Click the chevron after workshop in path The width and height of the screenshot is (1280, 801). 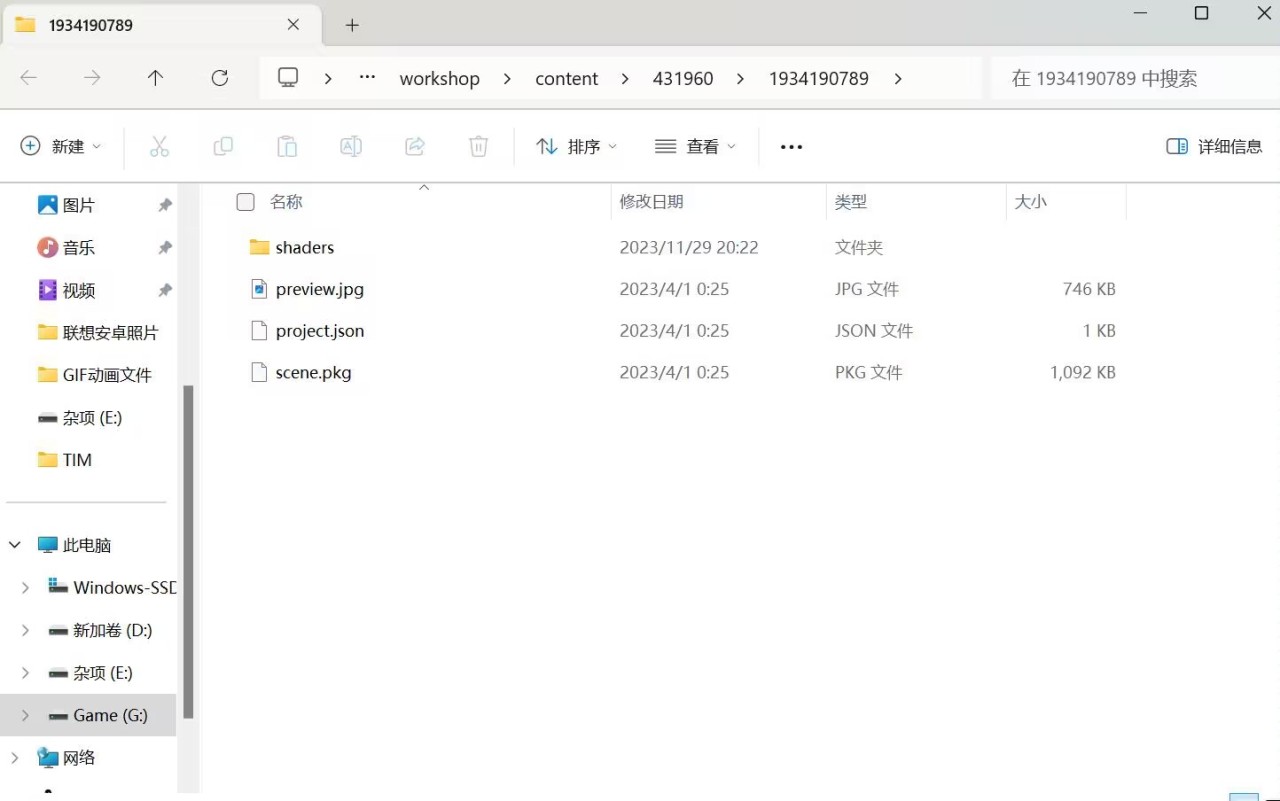[x=508, y=79]
